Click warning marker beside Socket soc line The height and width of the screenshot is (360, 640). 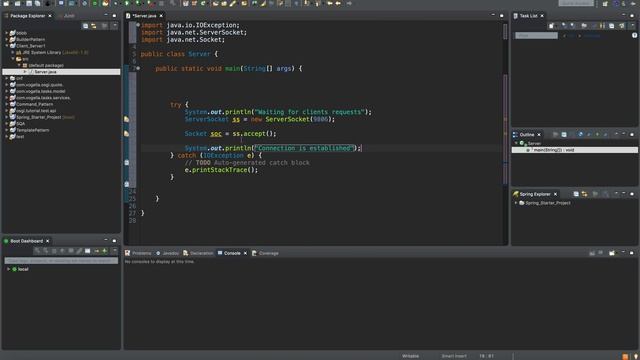(127, 133)
